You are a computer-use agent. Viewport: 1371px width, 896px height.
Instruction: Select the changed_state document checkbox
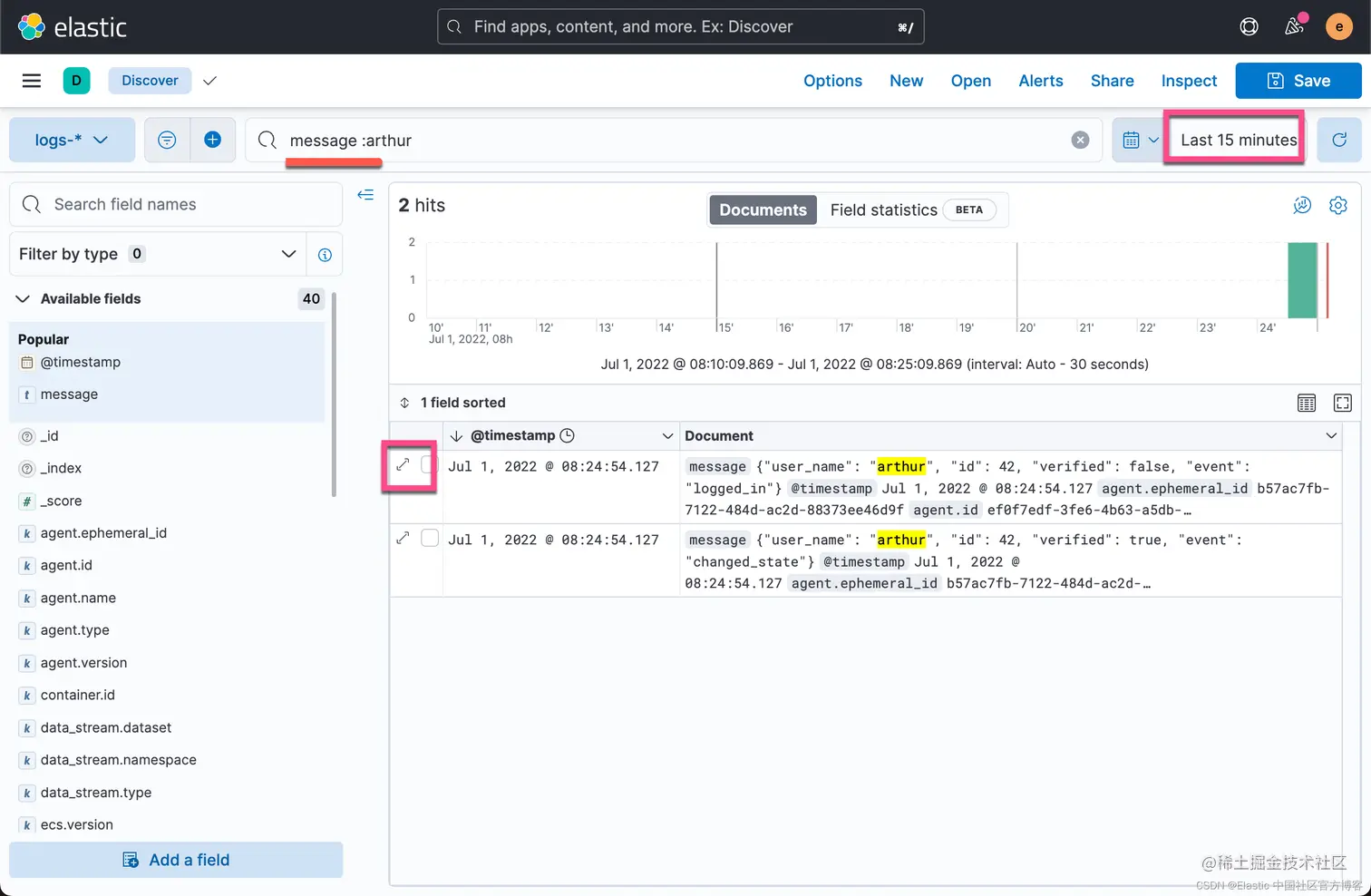pyautogui.click(x=430, y=539)
